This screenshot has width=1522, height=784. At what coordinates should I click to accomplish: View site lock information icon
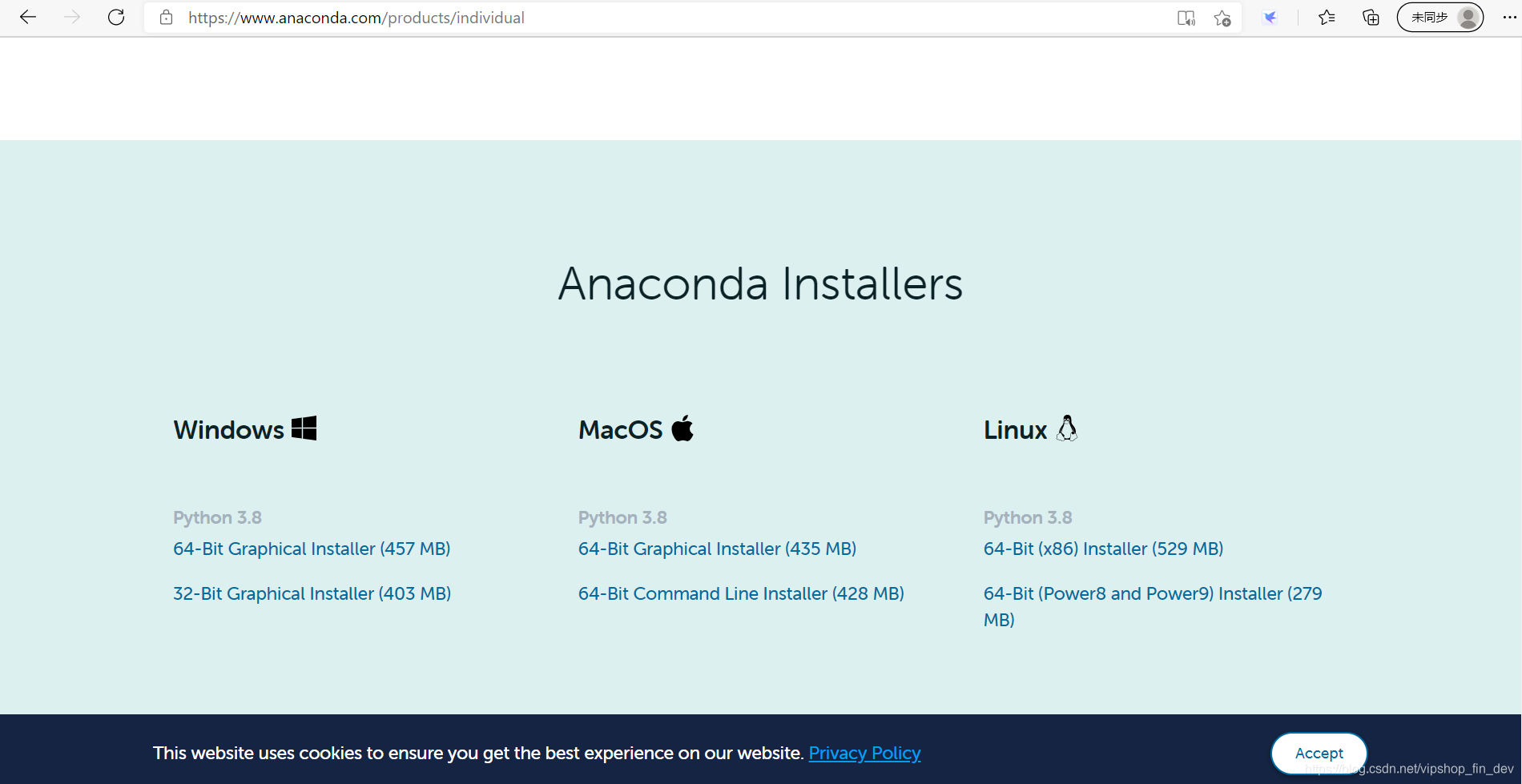point(166,18)
